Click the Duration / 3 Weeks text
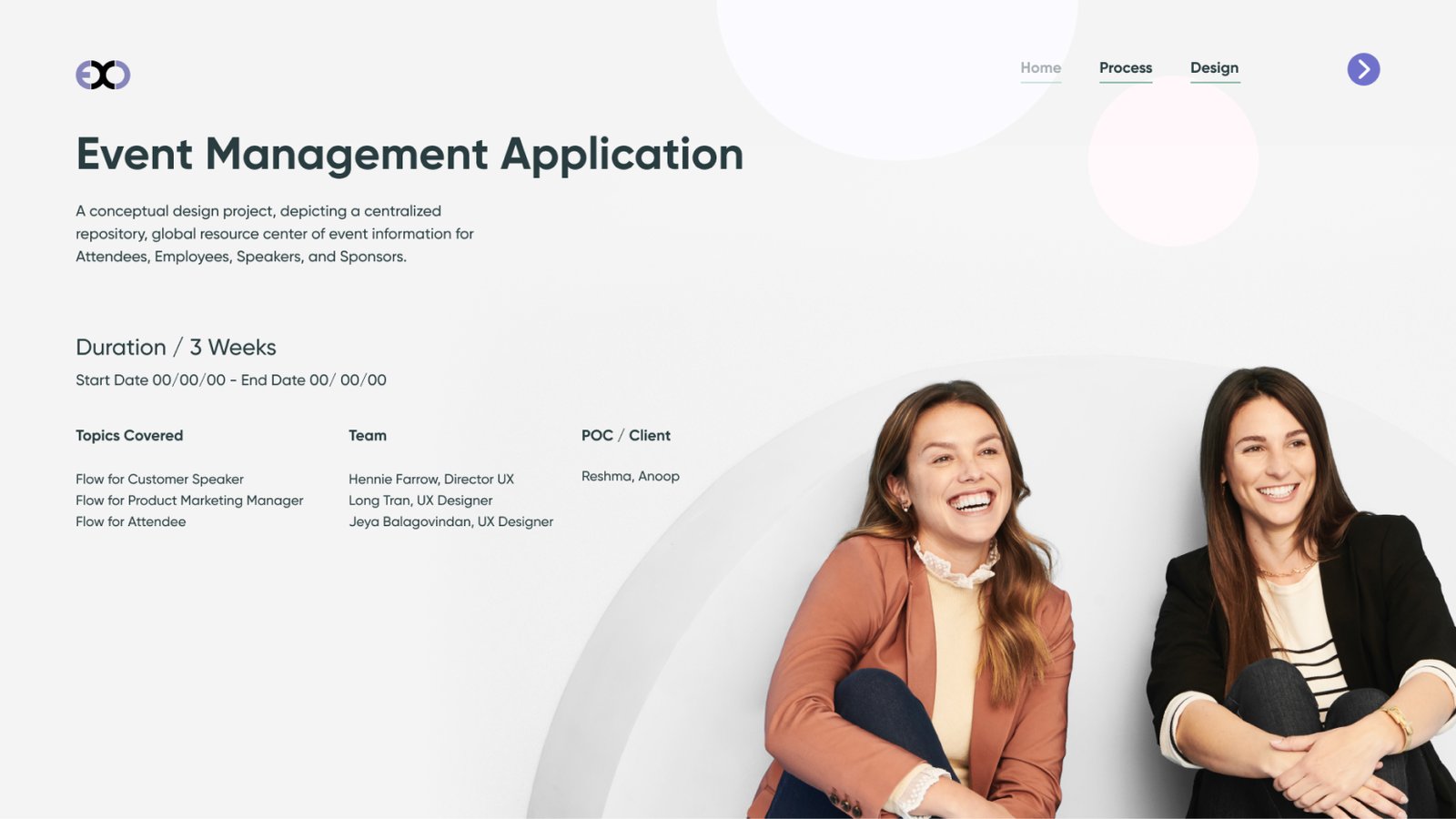Screen dimensions: 1456x819 [176, 348]
